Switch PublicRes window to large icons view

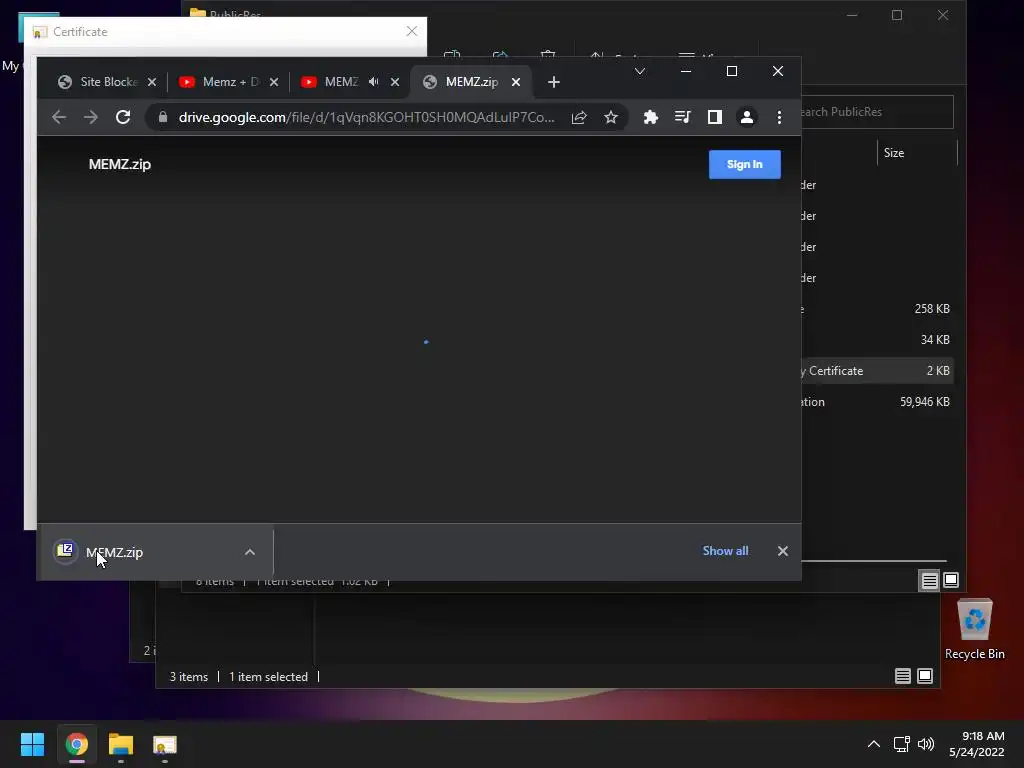(951, 580)
